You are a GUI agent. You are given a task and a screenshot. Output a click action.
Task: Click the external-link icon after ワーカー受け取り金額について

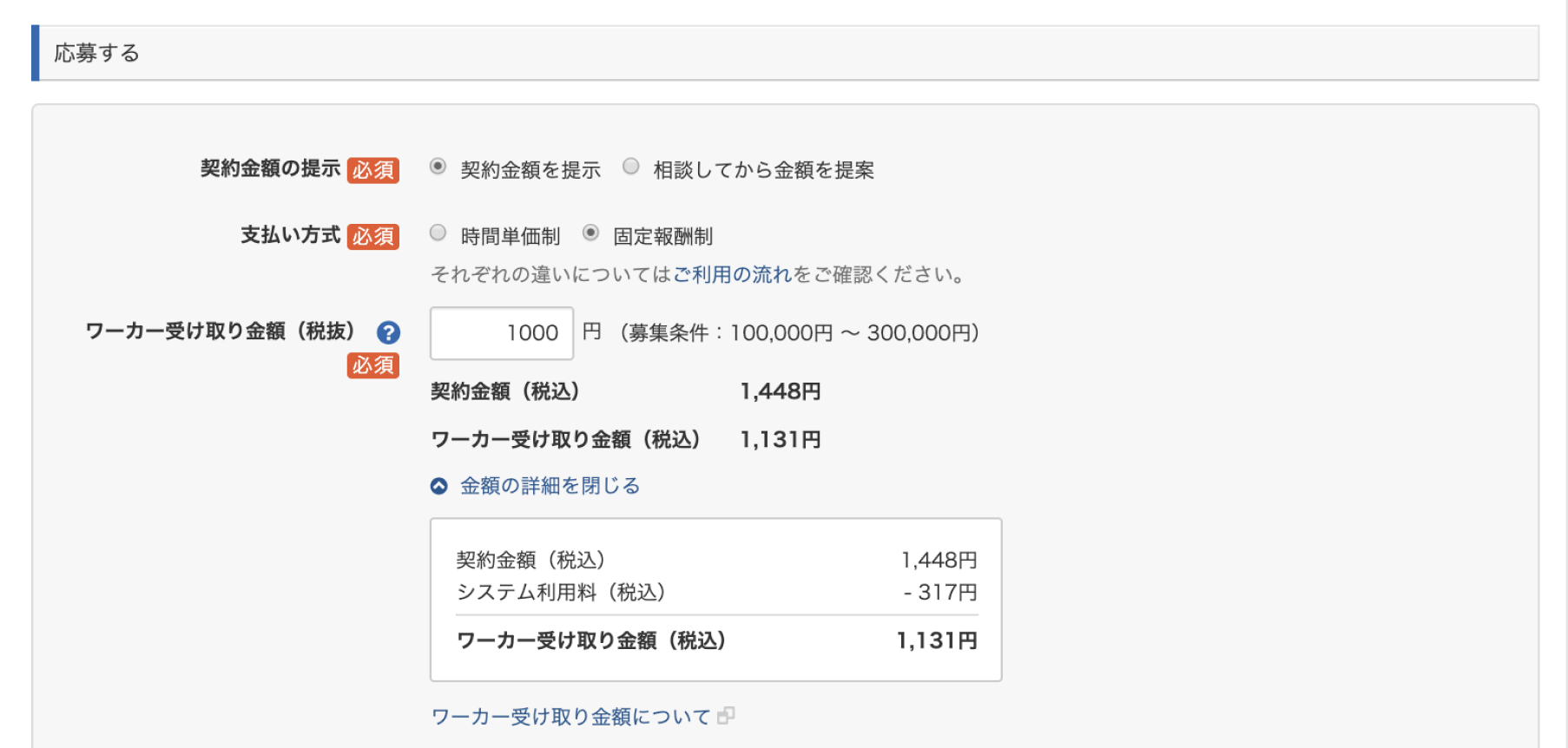pos(728,717)
